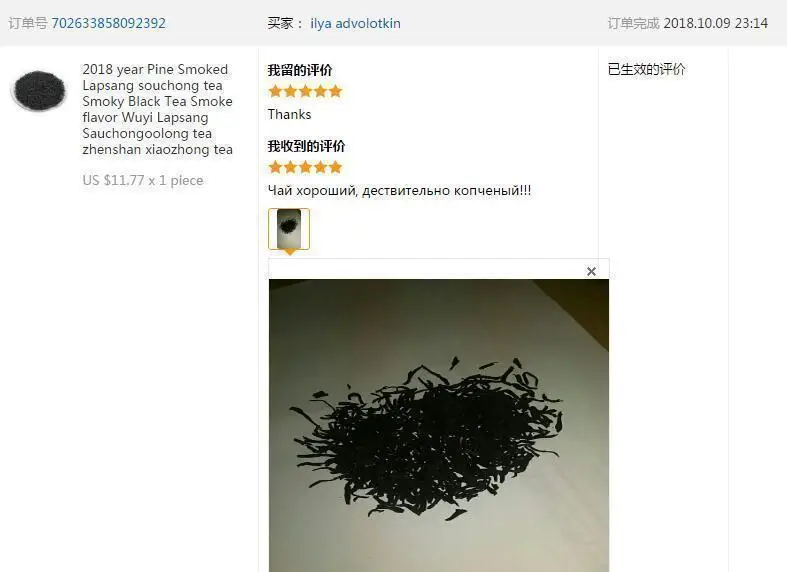Screen dimensions: 787x572
Task: Click the 'Thanks' feedback text
Action: click(289, 114)
